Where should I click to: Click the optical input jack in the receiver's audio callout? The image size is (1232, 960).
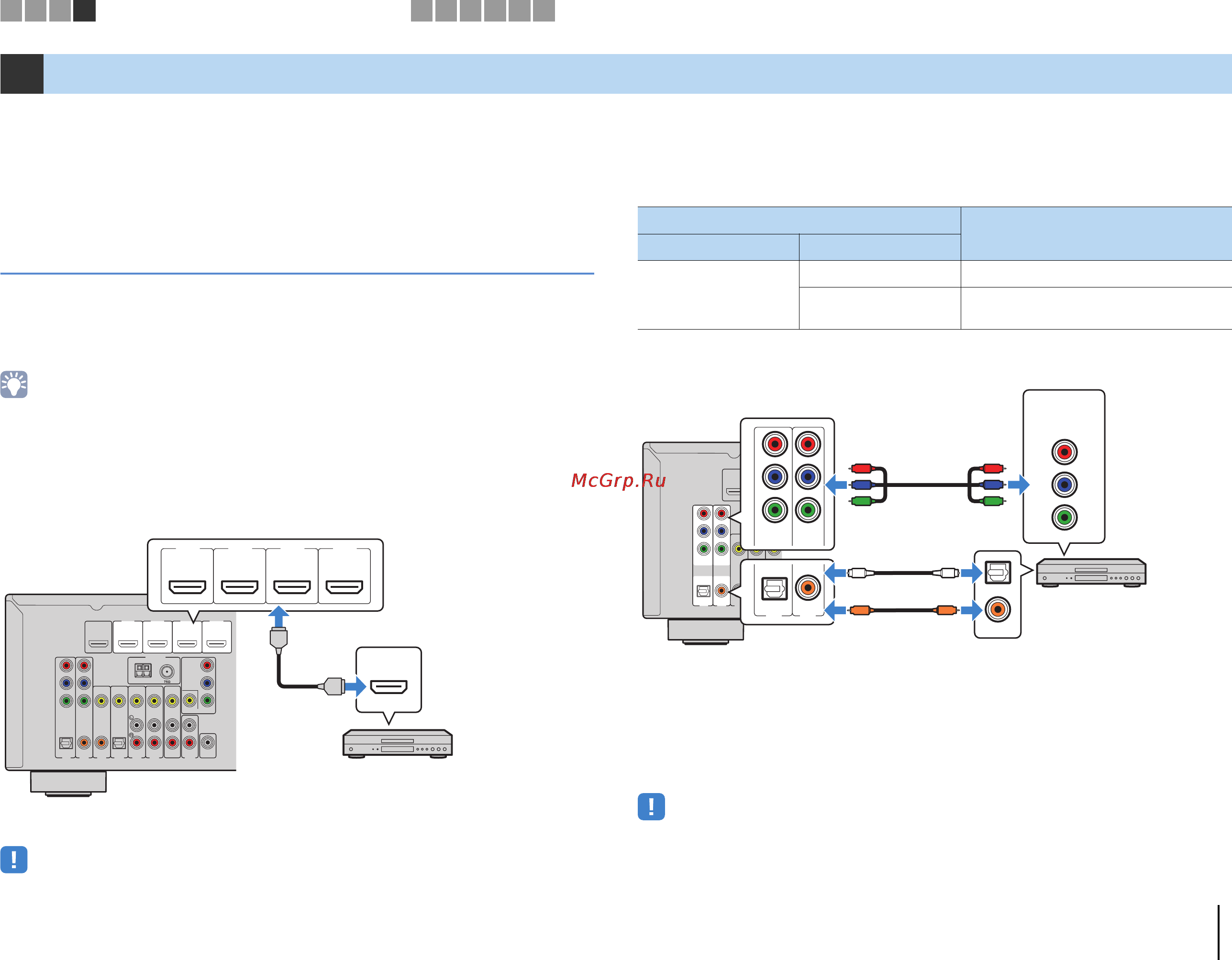[775, 588]
